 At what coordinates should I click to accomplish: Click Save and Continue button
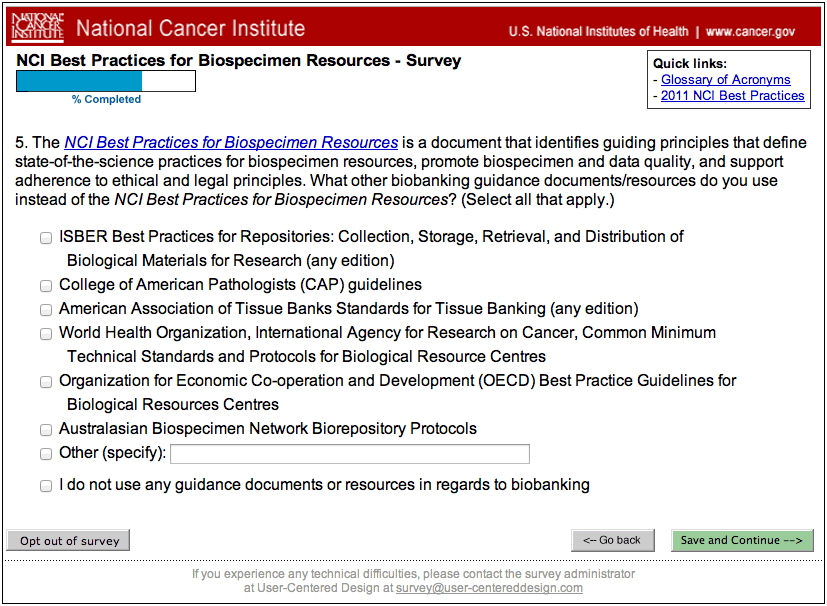pos(741,540)
